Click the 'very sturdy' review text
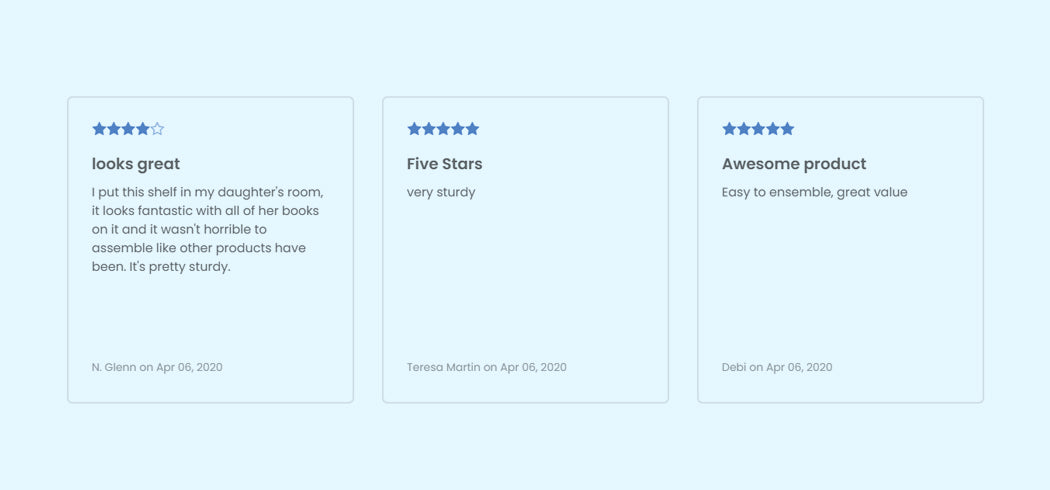This screenshot has width=1050, height=490. (441, 192)
